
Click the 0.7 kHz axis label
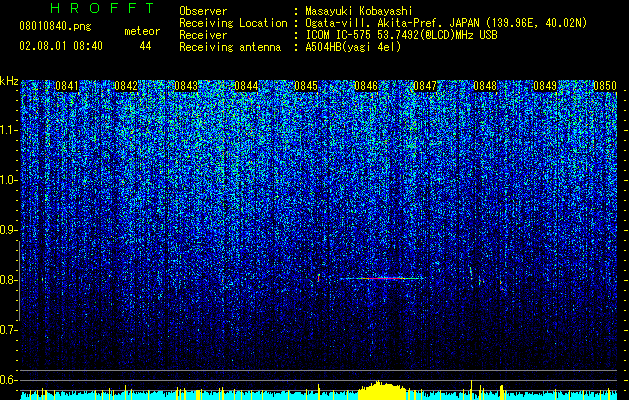point(8,330)
